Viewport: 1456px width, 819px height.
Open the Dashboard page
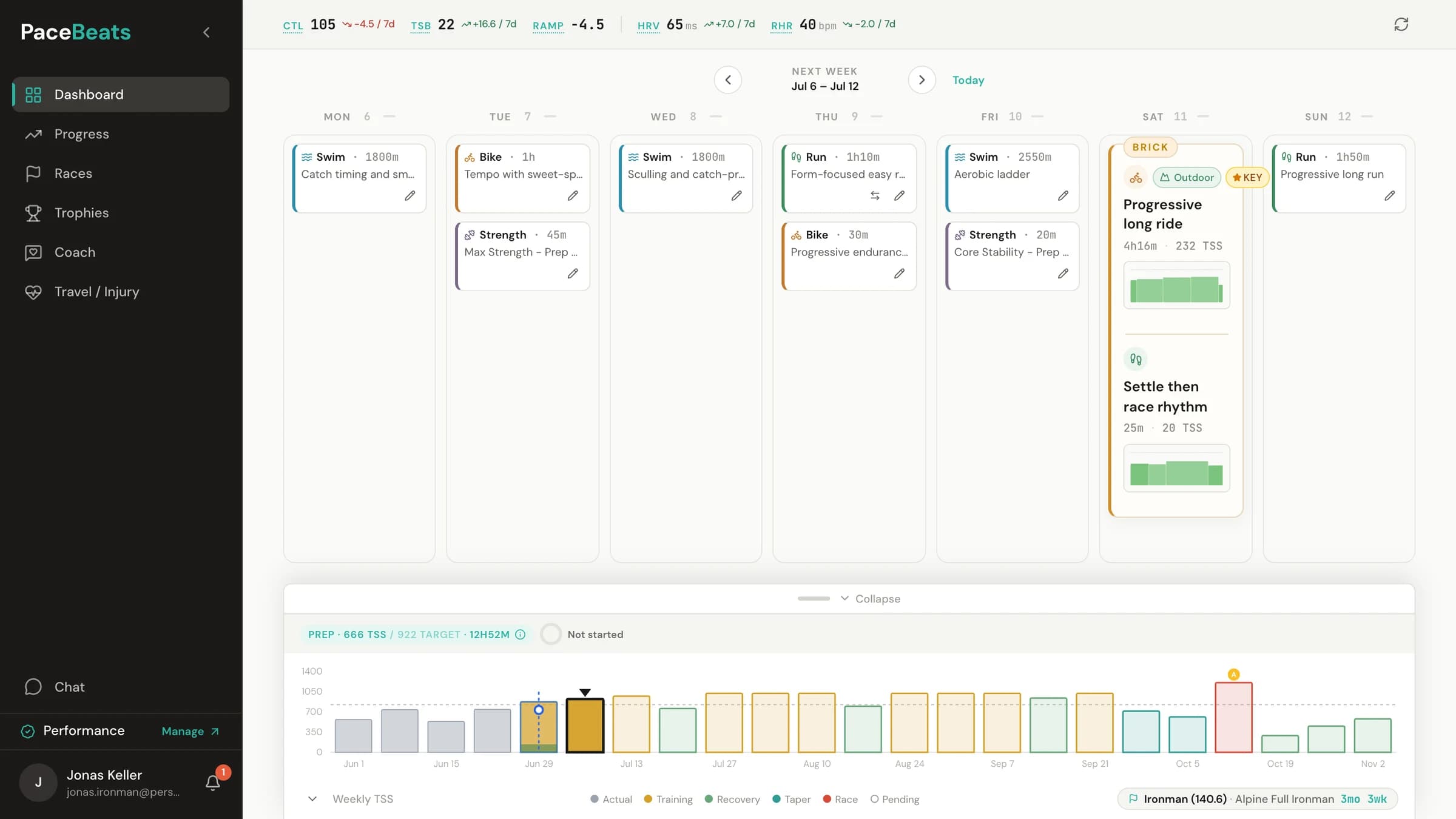click(121, 95)
